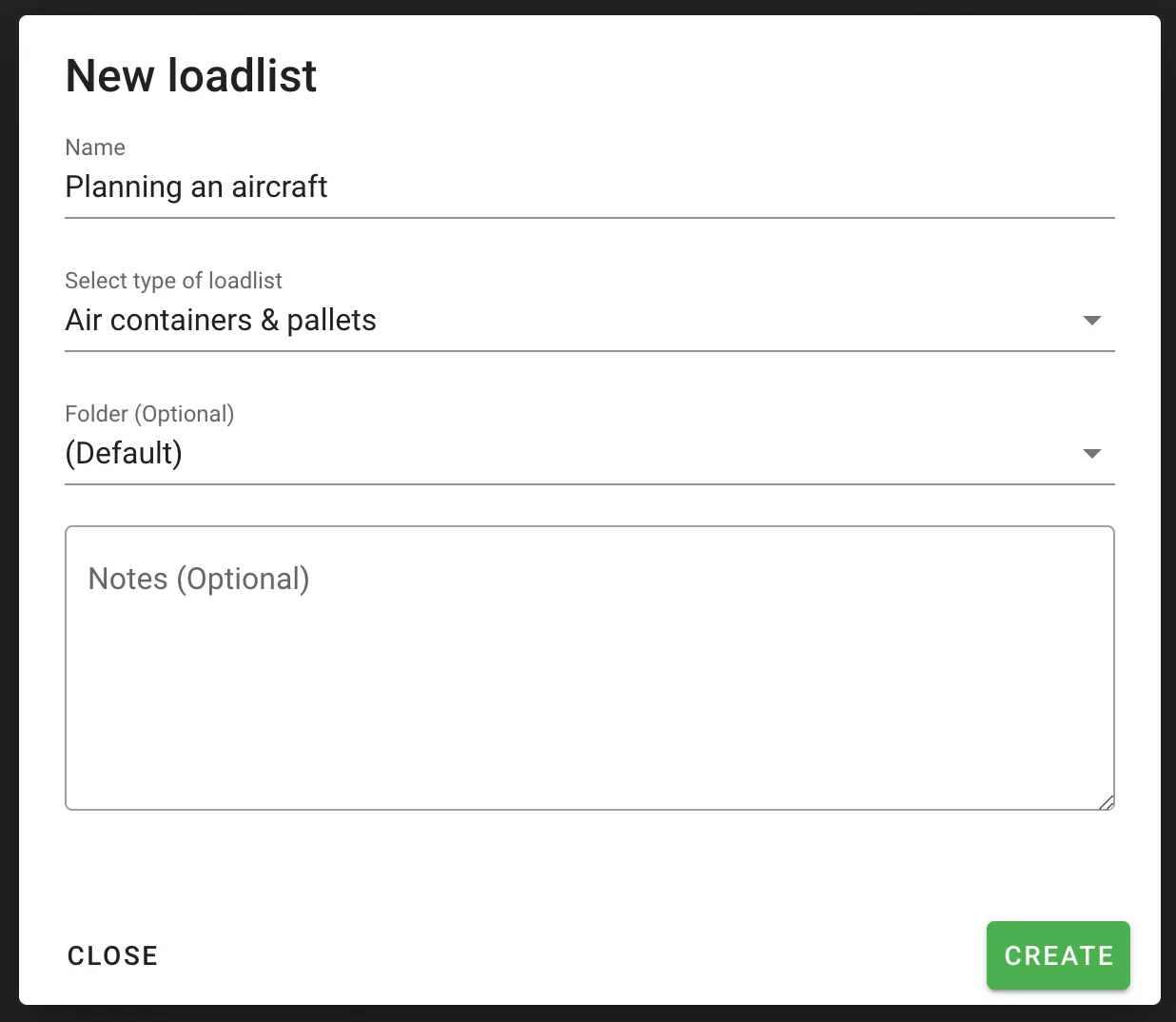
Task: Click the dark area outside the dialog
Action: click(x=1168, y=511)
